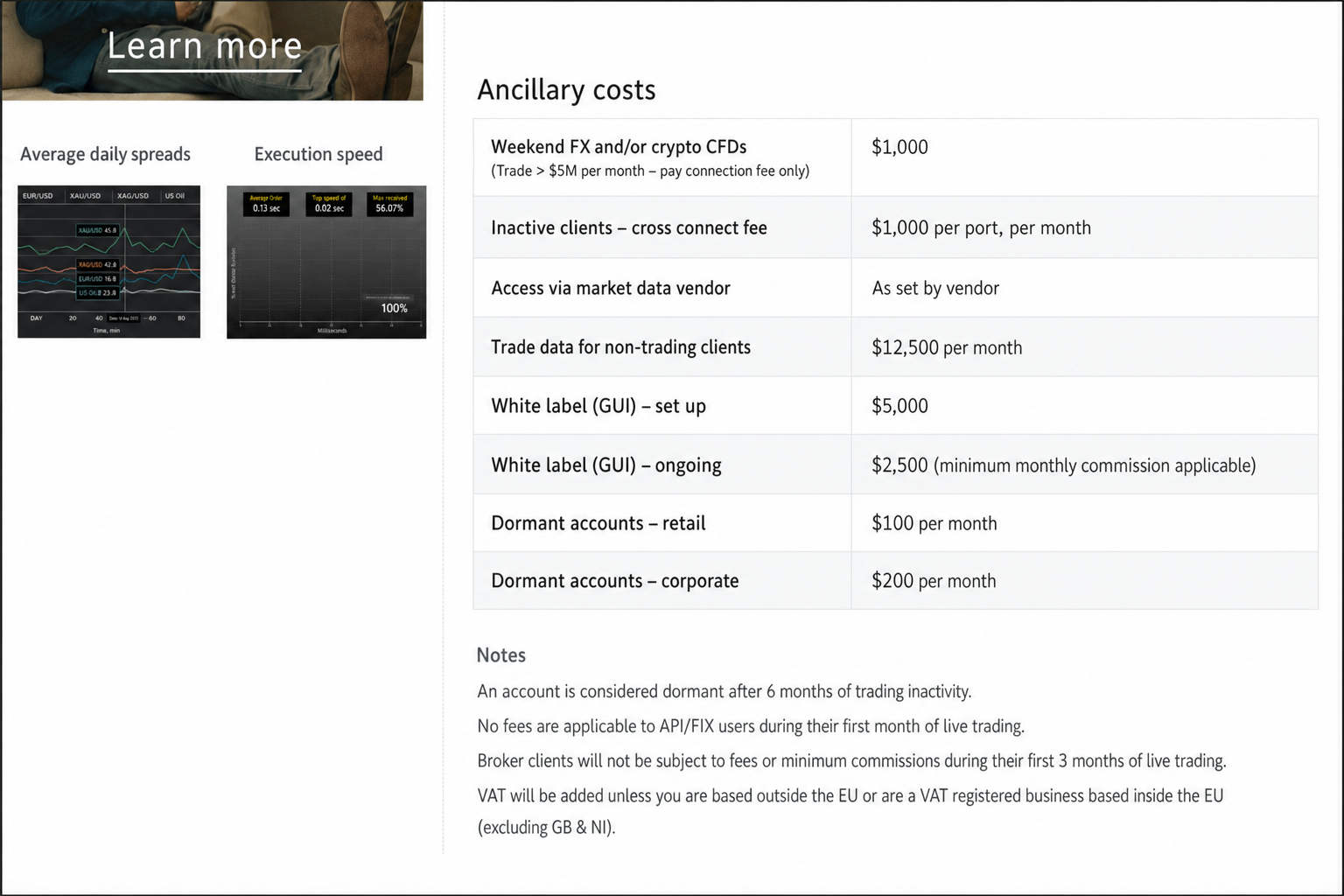This screenshot has height=896, width=1344.
Task: Select the Weekend FX and/or crypto CFDs row
Action: click(895, 157)
